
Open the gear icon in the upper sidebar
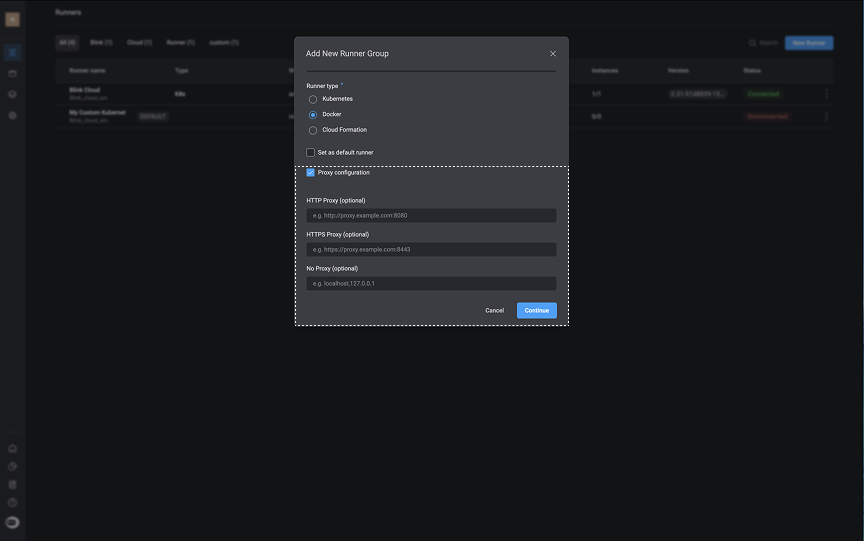[x=12, y=116]
